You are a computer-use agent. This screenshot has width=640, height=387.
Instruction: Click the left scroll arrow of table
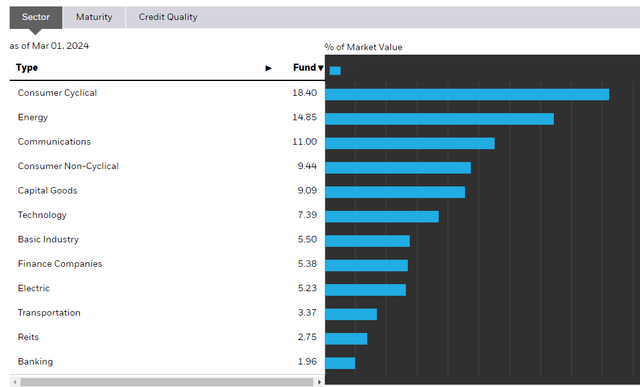tap(15, 382)
